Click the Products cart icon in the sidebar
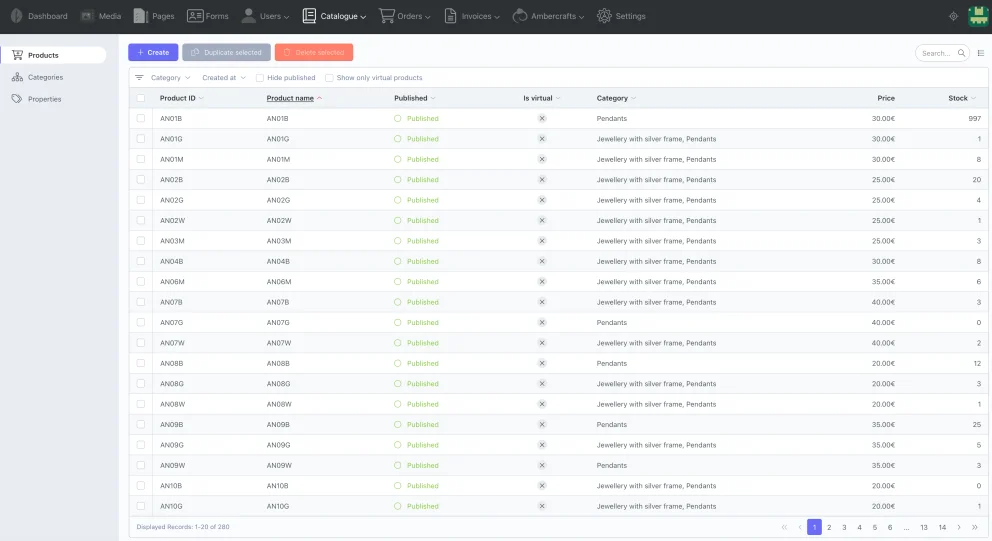 coord(17,55)
